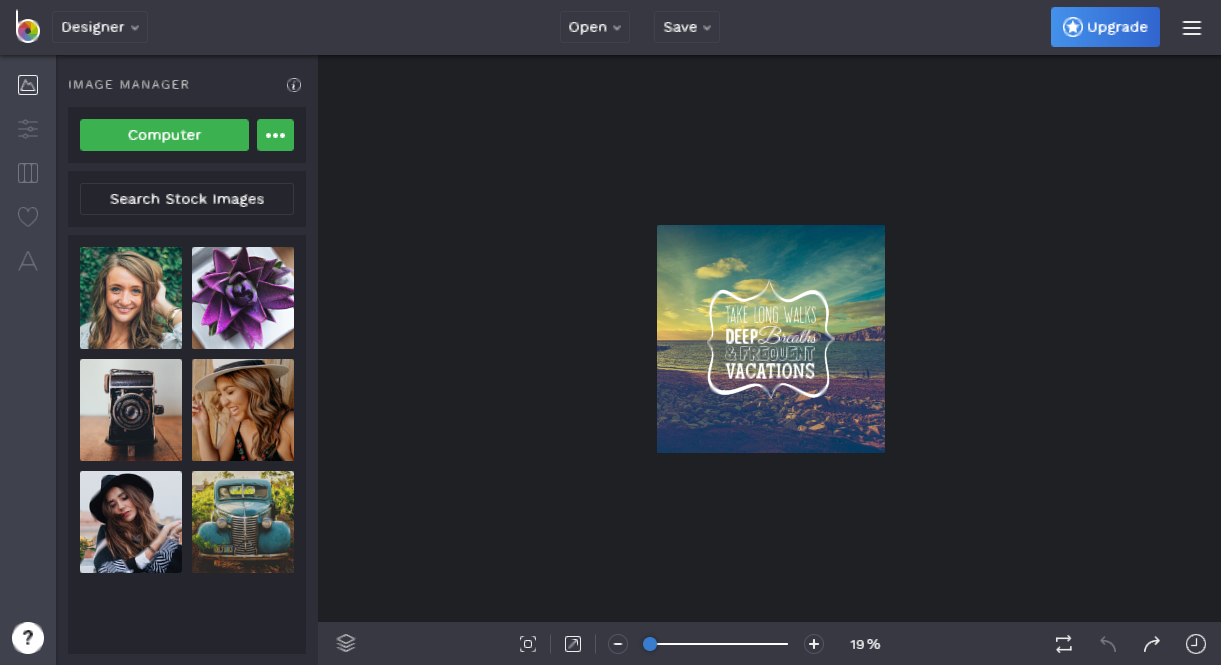Open the Image Manager sidebar tab
Screen dimensions: 1221x665
pyautogui.click(x=28, y=85)
